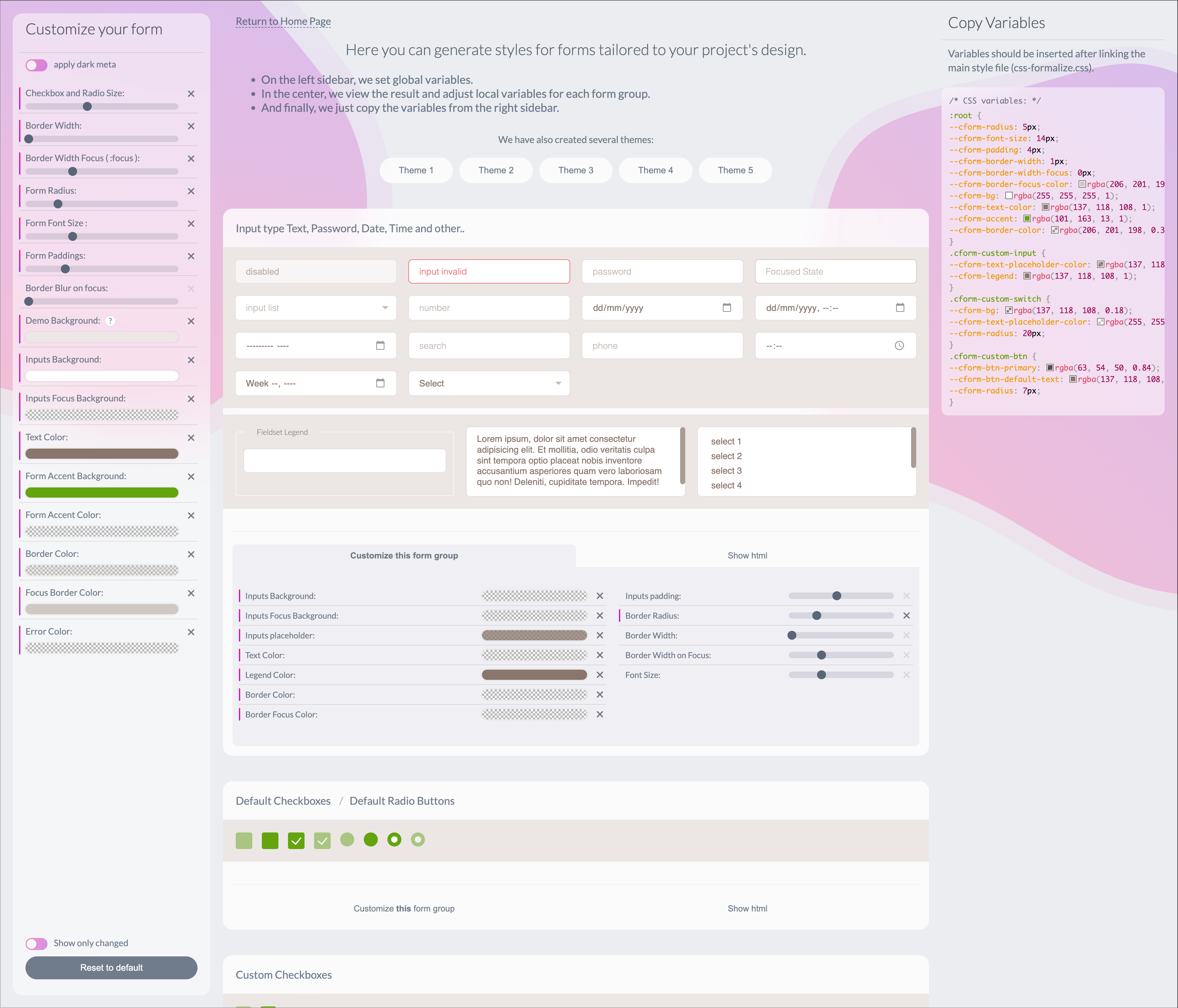The height and width of the screenshot is (1008, 1178).
Task: Click the Form Accent Background green swatch
Action: coord(102,492)
